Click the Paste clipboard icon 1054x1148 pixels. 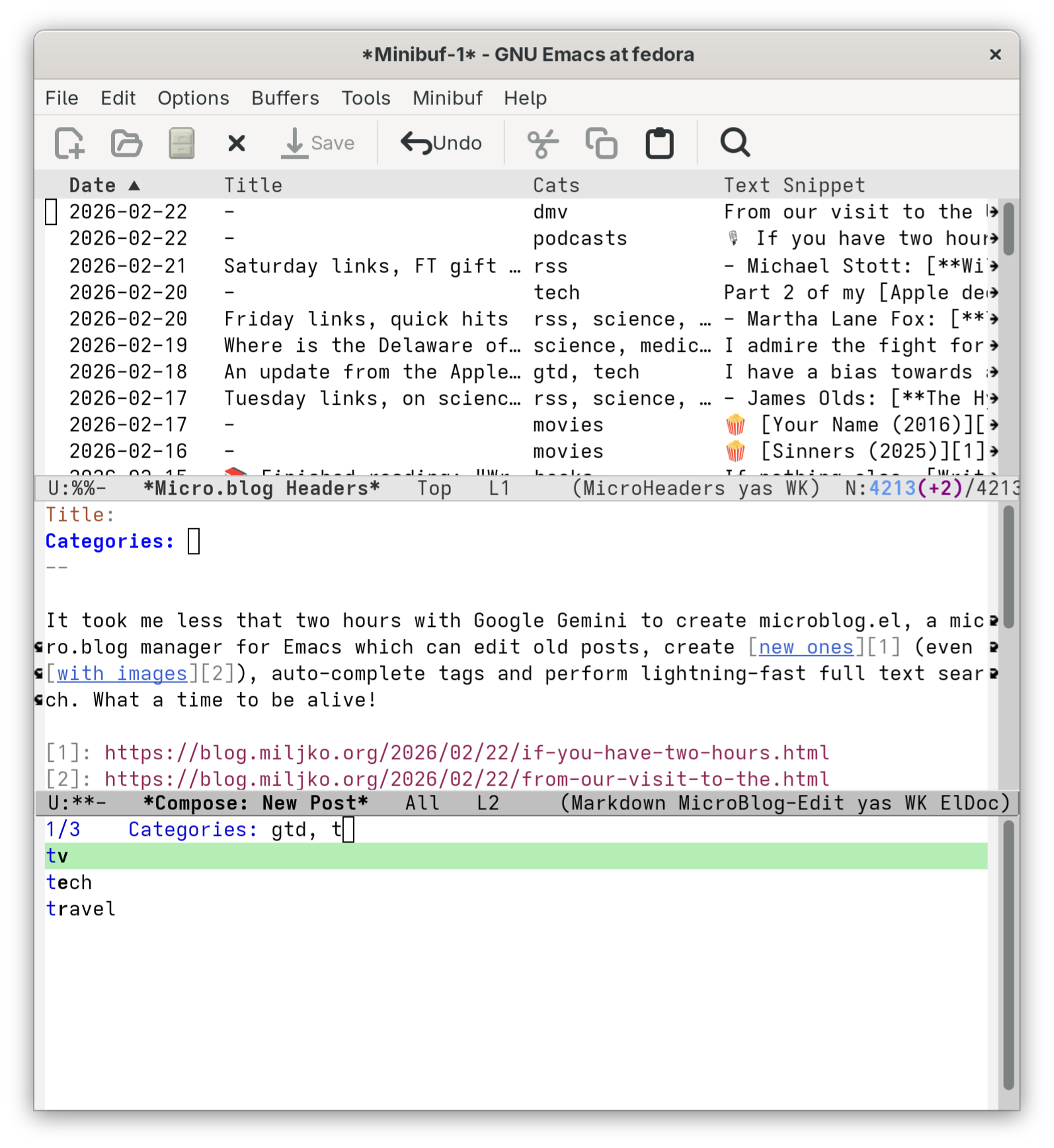[x=659, y=143]
